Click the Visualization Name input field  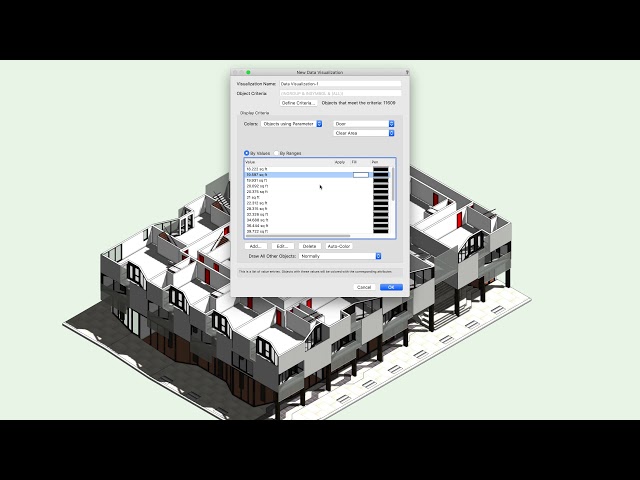(340, 84)
